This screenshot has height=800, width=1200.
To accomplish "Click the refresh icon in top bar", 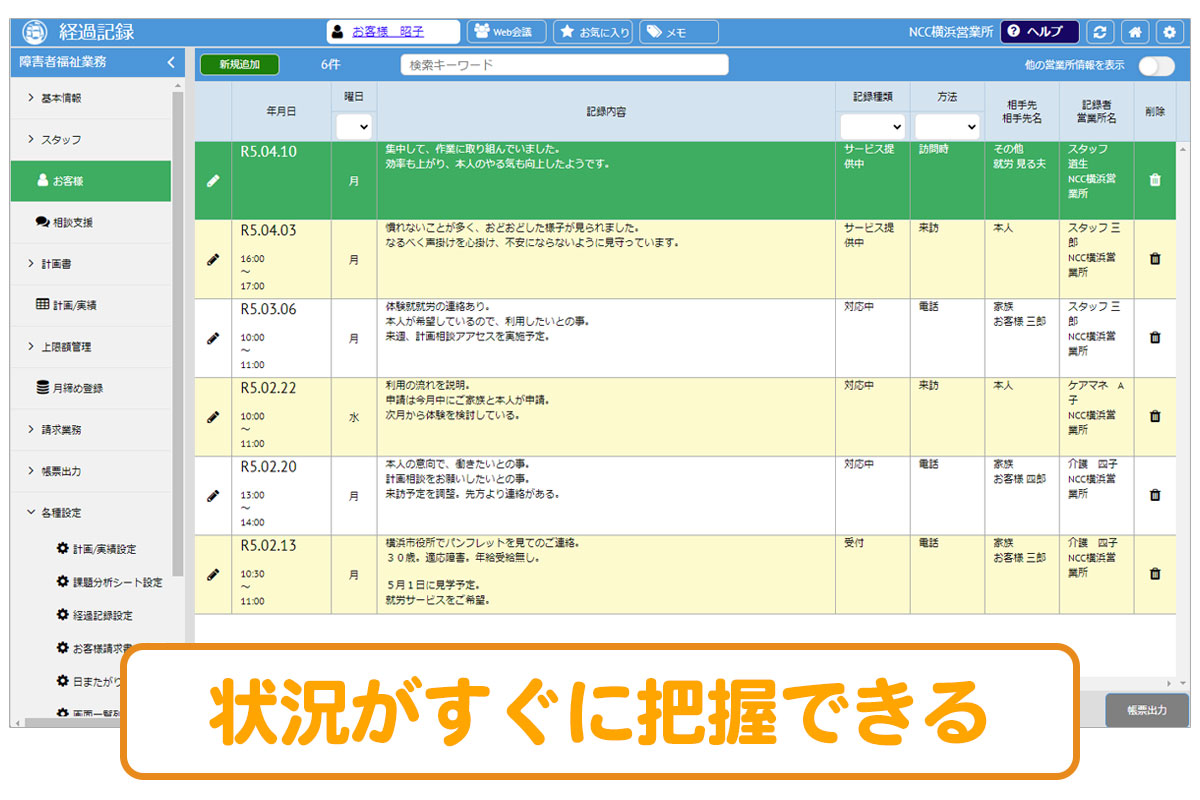I will [1101, 32].
